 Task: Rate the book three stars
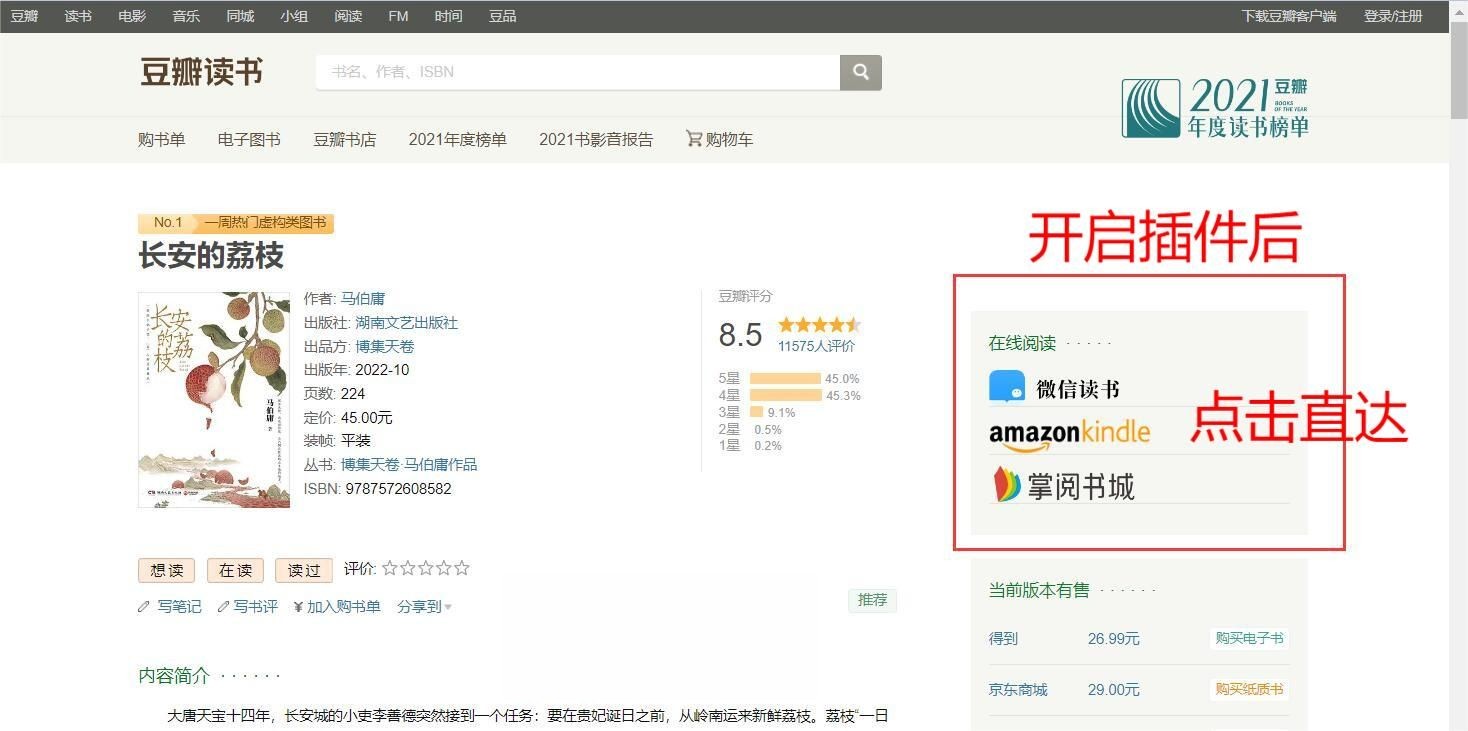tap(426, 568)
